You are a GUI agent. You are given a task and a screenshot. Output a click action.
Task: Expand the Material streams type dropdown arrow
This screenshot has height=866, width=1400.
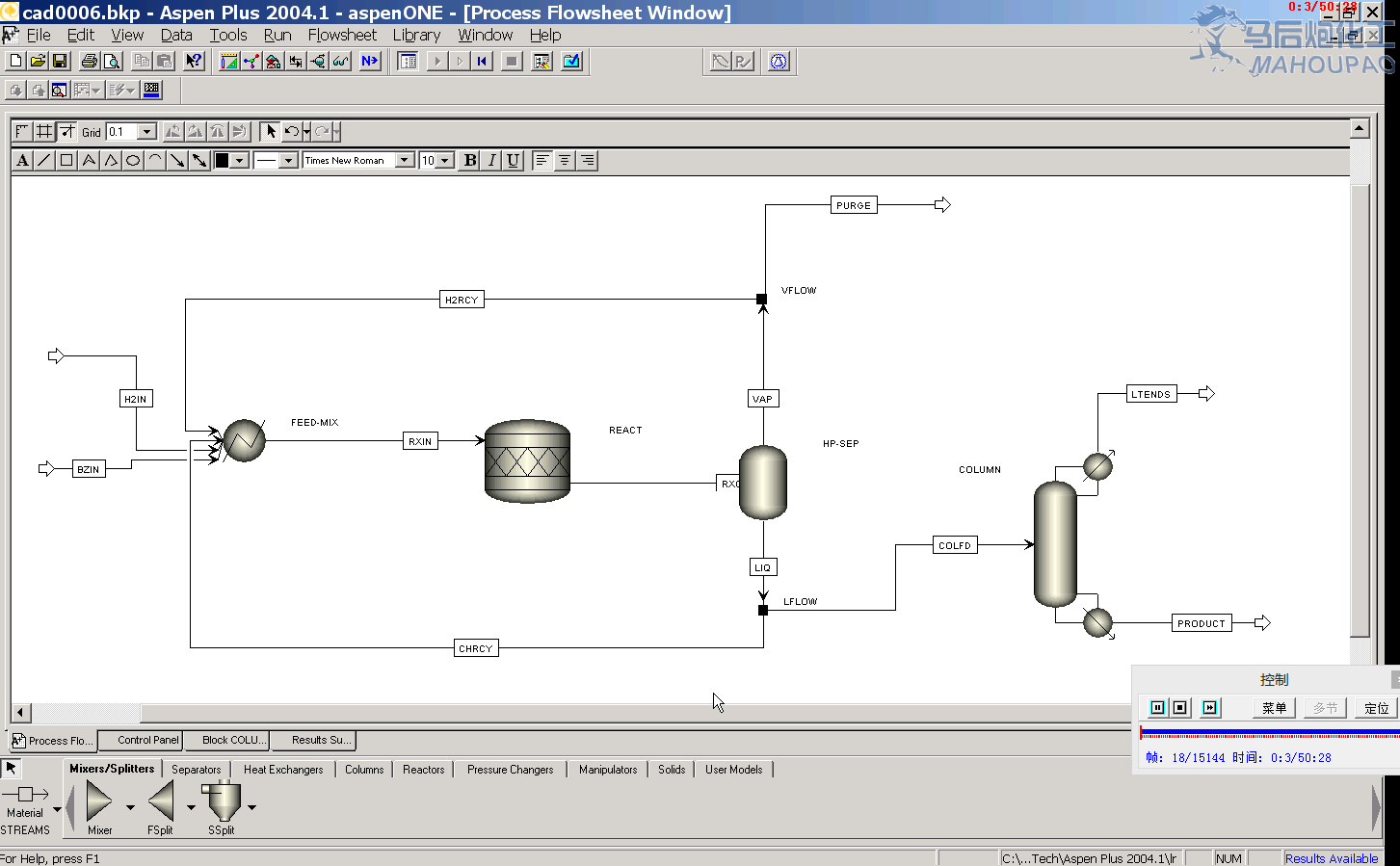coord(57,809)
